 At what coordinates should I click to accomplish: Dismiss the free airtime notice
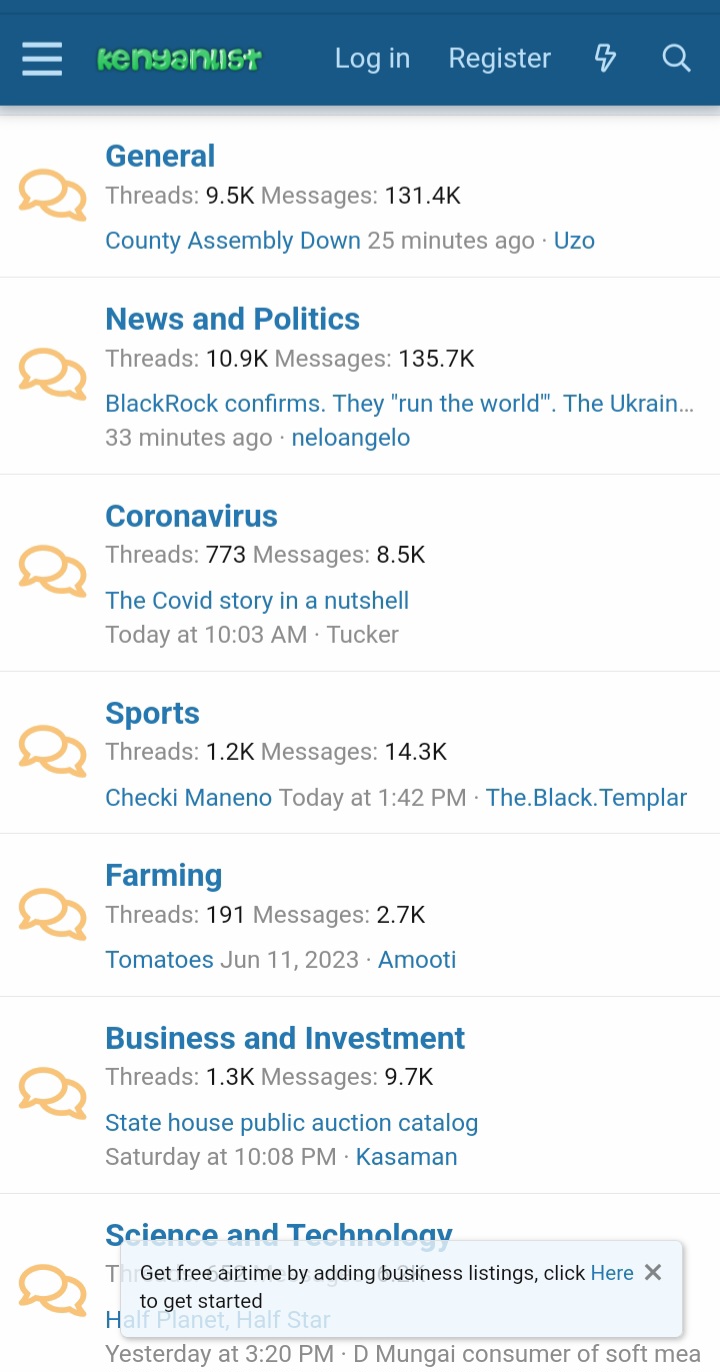click(653, 1272)
